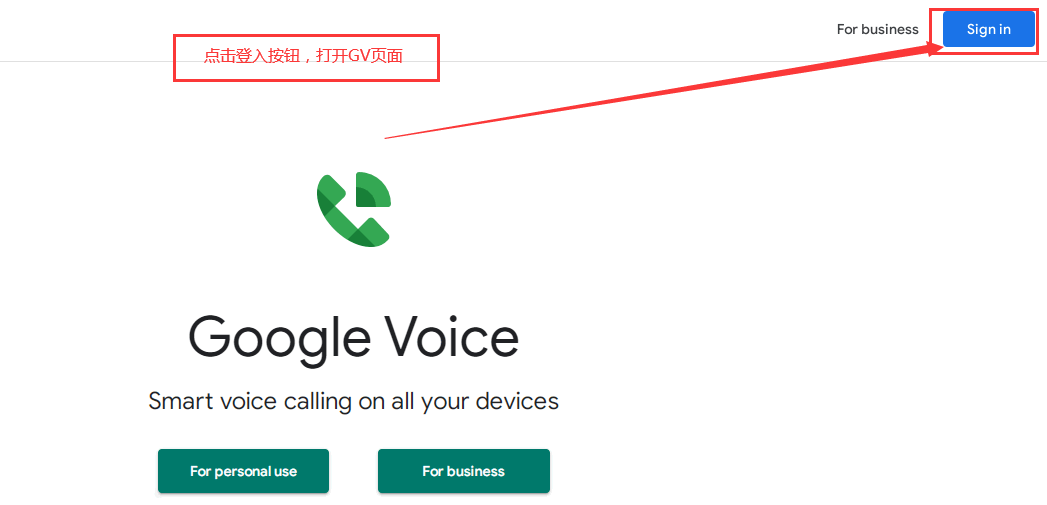The image size is (1047, 505).
Task: Select the For personal use button
Action: 243,471
